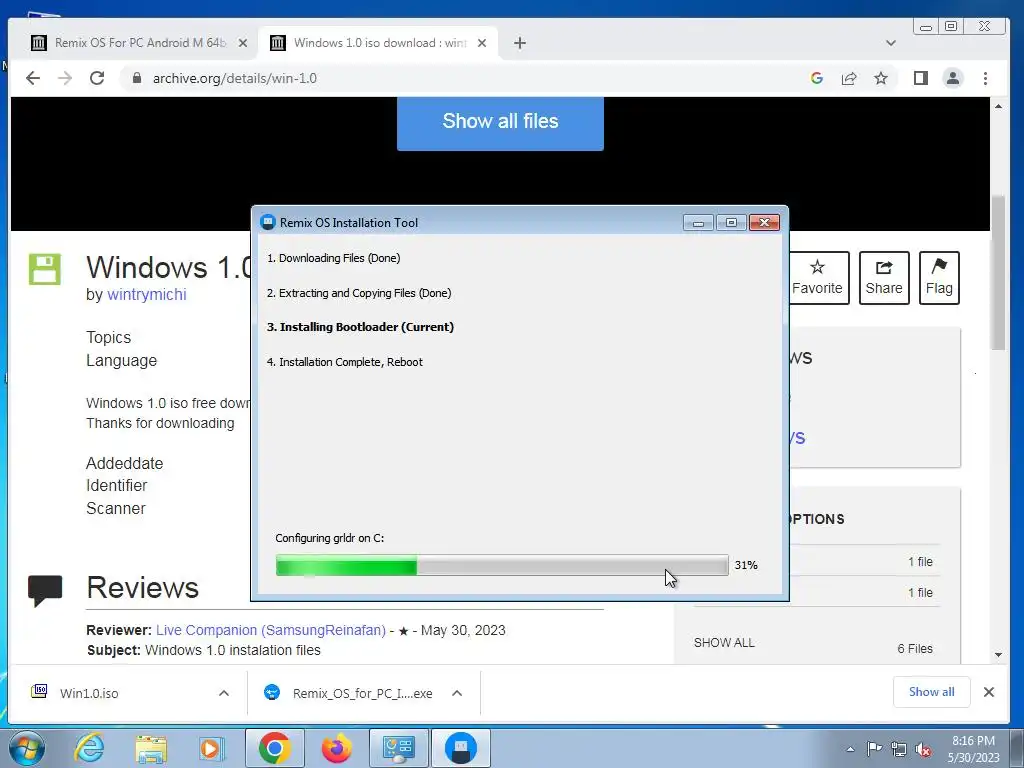This screenshot has height=768, width=1024.
Task: Click the 6 Files link
Action: 915,648
